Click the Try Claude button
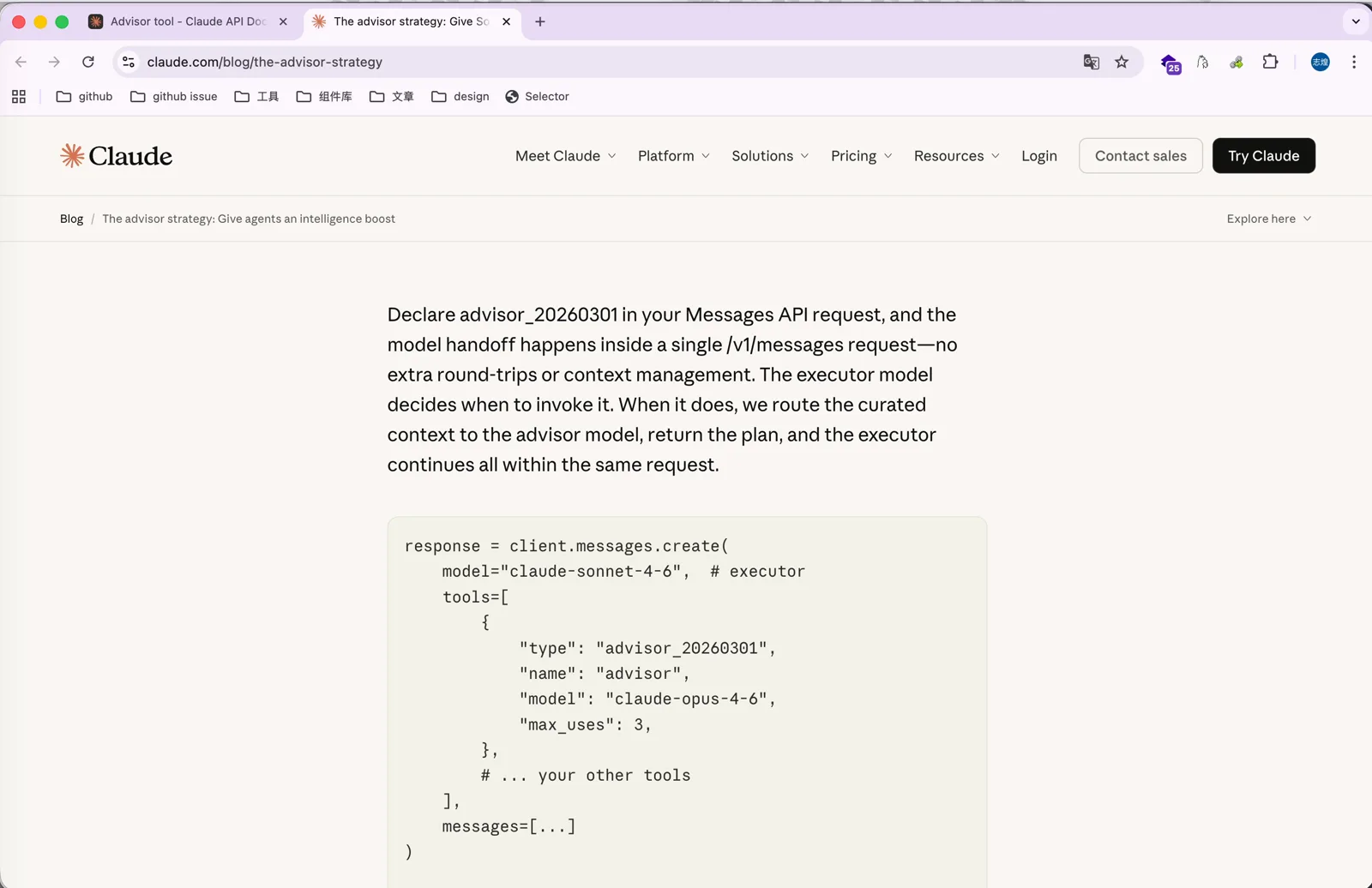Screen dimensions: 1372x888 pyautogui.click(x=1263, y=156)
